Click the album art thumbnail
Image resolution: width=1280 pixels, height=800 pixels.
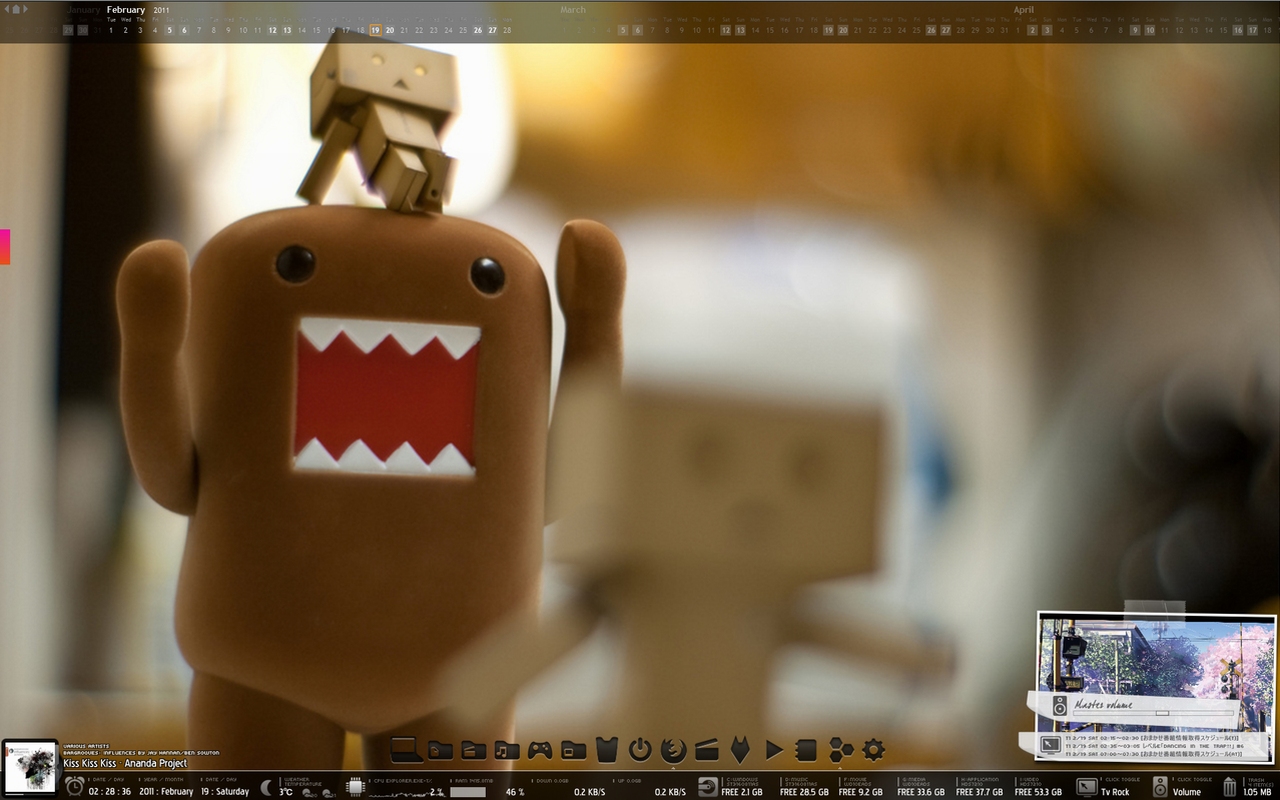coord(30,768)
